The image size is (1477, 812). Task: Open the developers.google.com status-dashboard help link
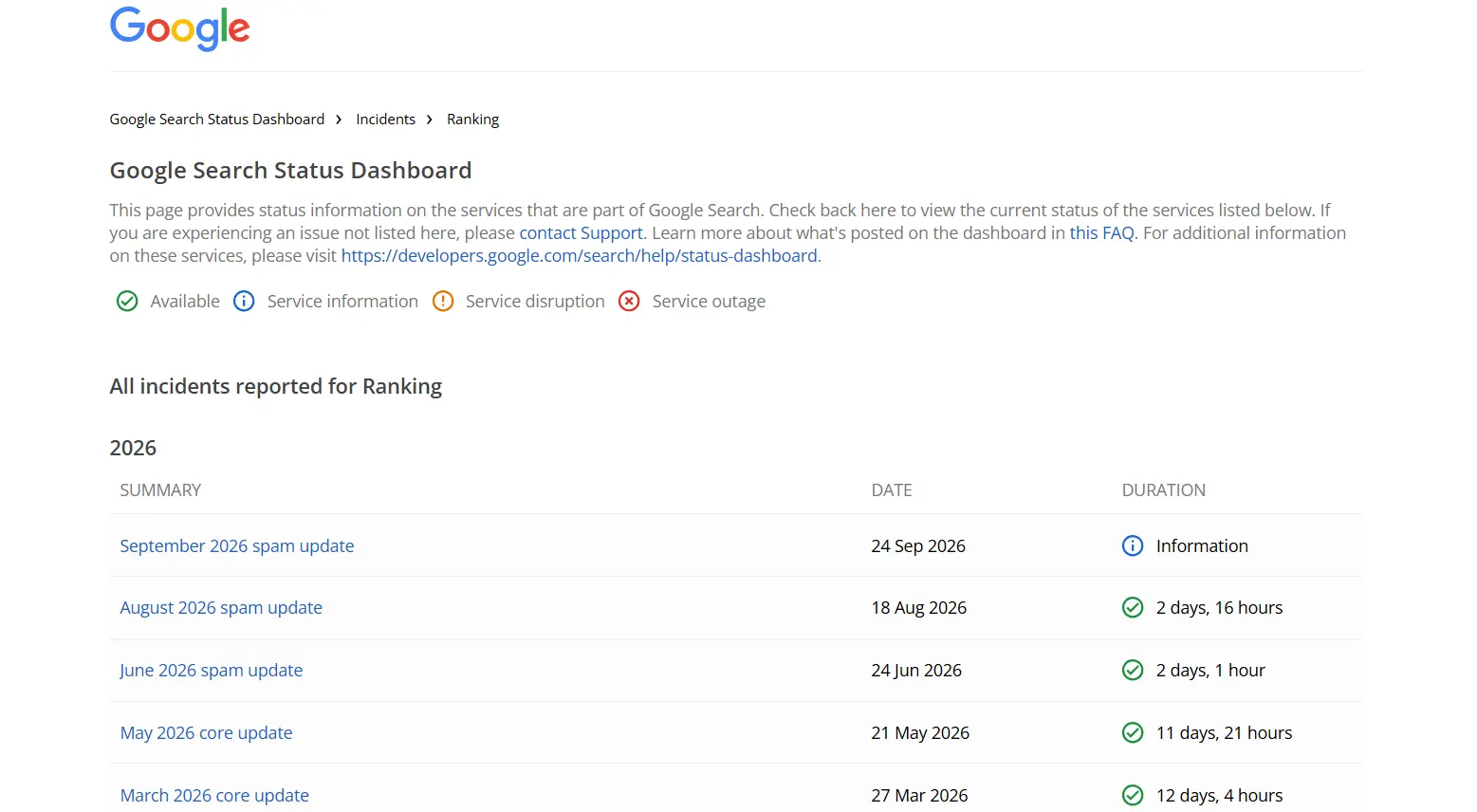[580, 255]
